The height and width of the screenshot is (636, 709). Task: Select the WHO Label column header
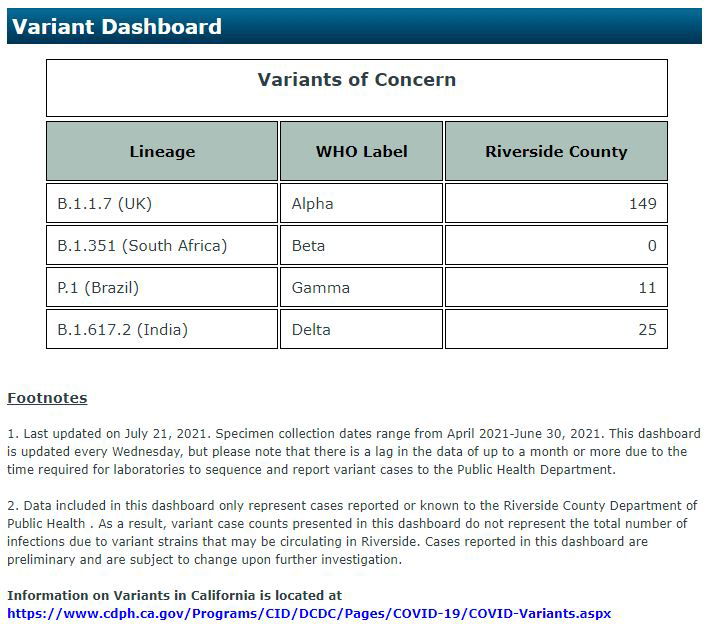click(361, 152)
